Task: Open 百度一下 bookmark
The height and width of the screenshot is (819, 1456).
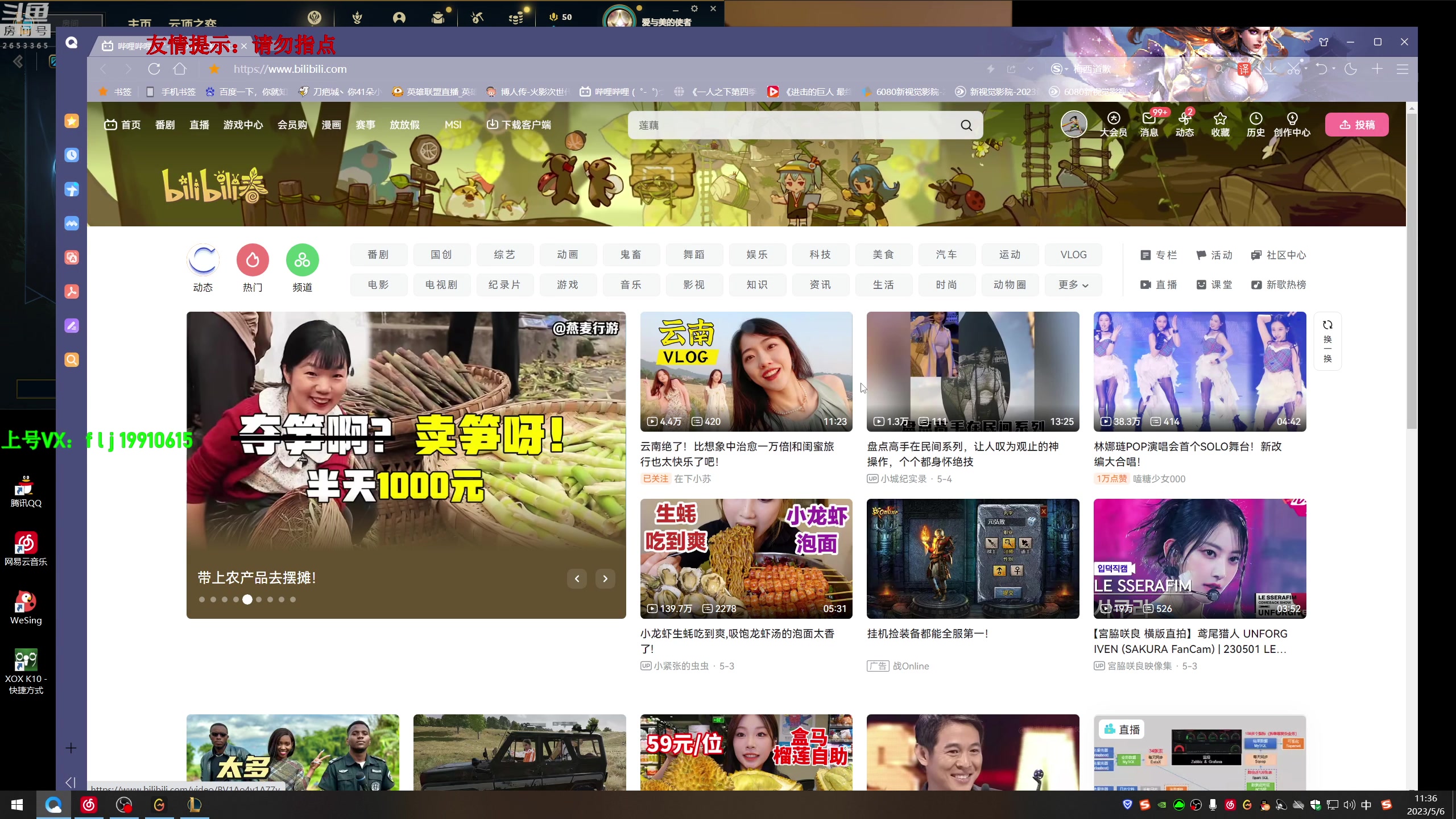Action: pos(246,92)
